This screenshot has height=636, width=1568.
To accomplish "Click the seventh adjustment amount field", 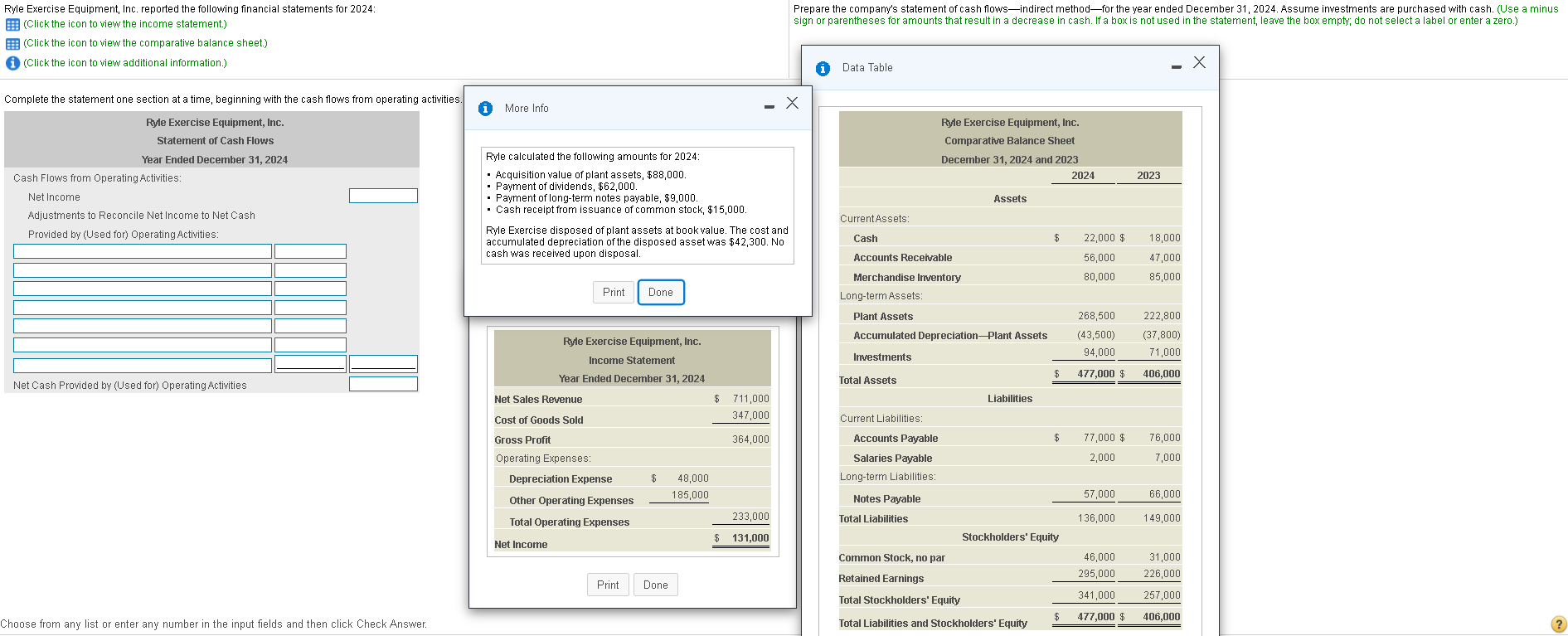I will [x=310, y=363].
